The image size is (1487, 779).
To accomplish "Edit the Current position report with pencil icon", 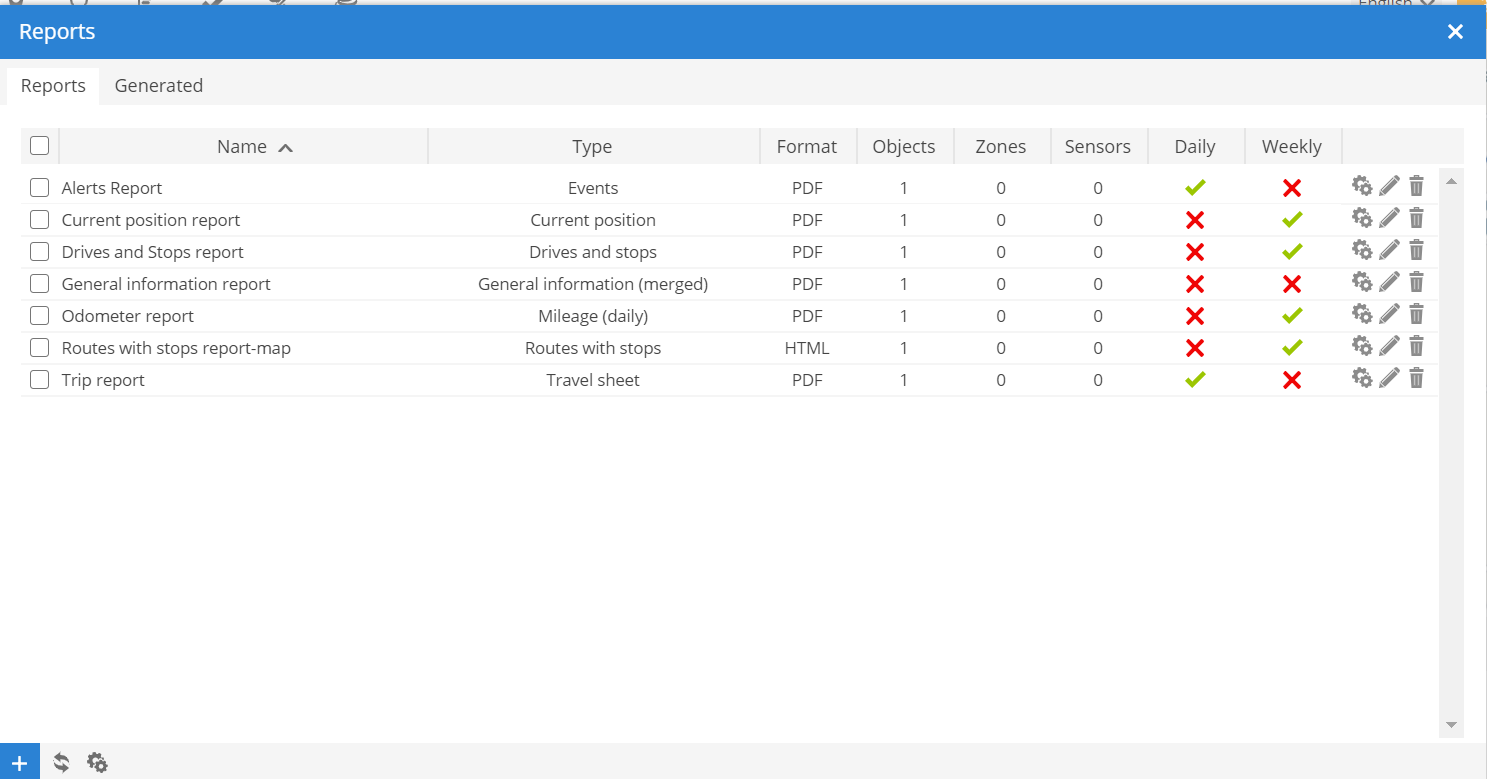I will [1389, 218].
